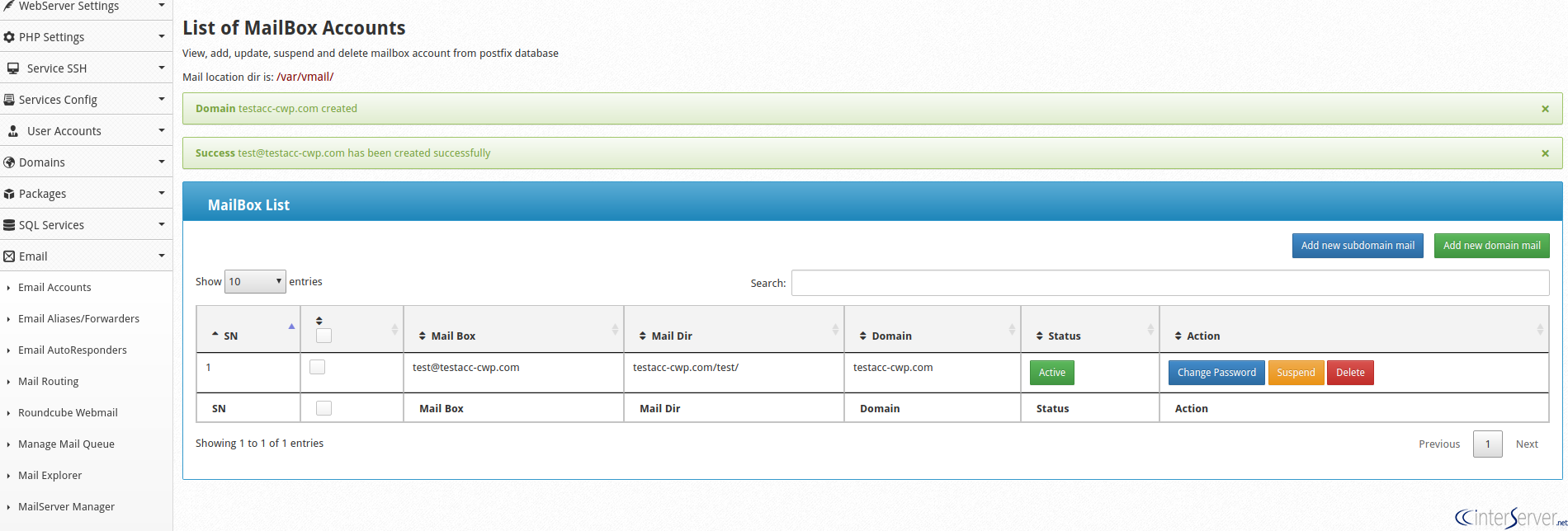Close the 'Success test@testacc-cwp.com' notification
Screen dimensions: 1568x531
click(x=1545, y=153)
